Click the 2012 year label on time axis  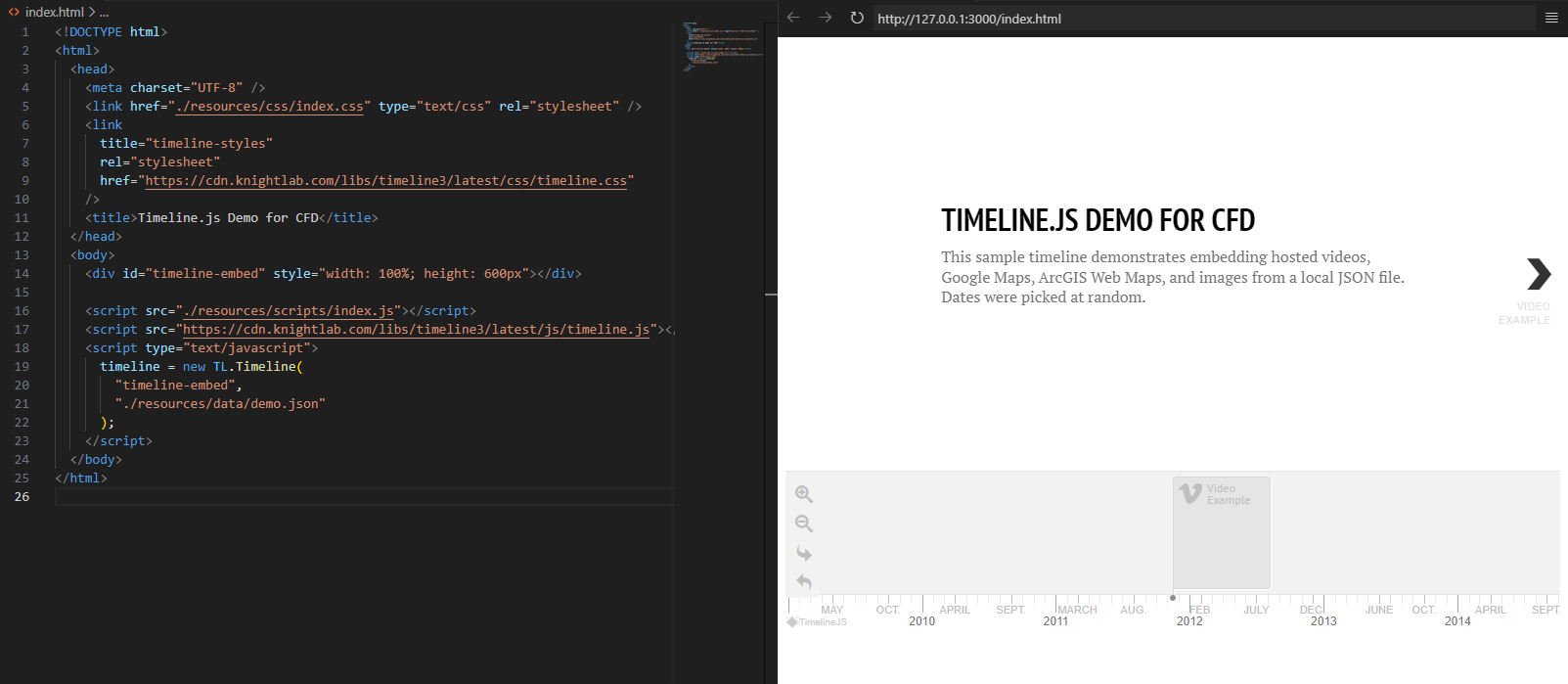click(1189, 621)
